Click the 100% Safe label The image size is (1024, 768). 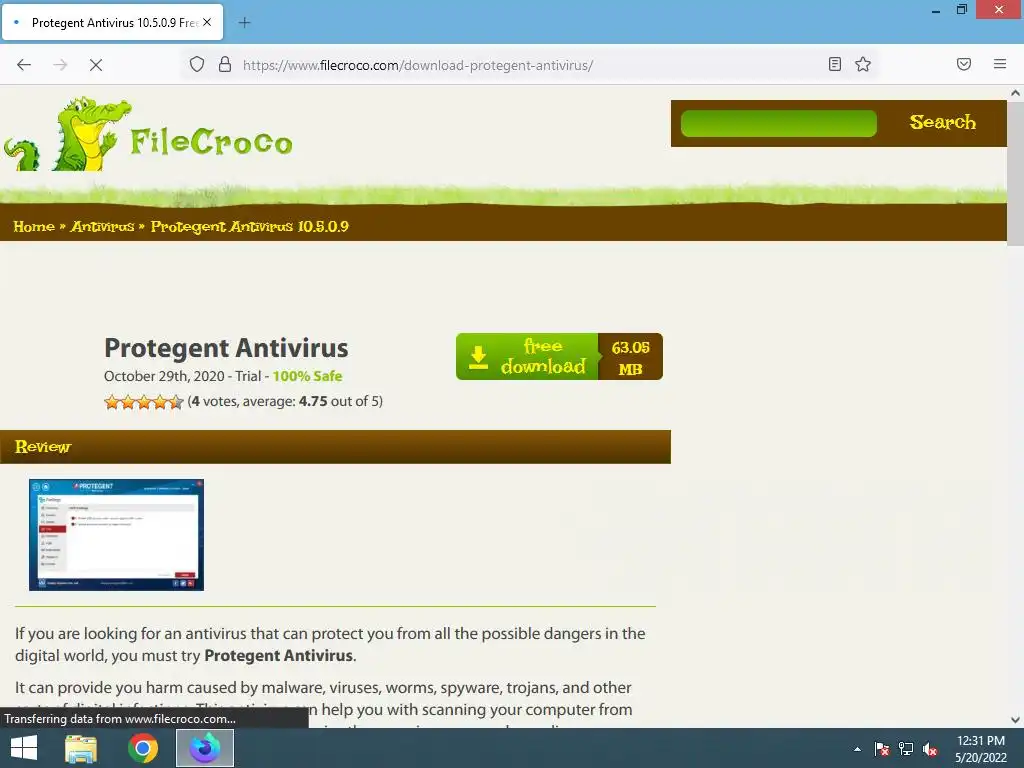[307, 376]
